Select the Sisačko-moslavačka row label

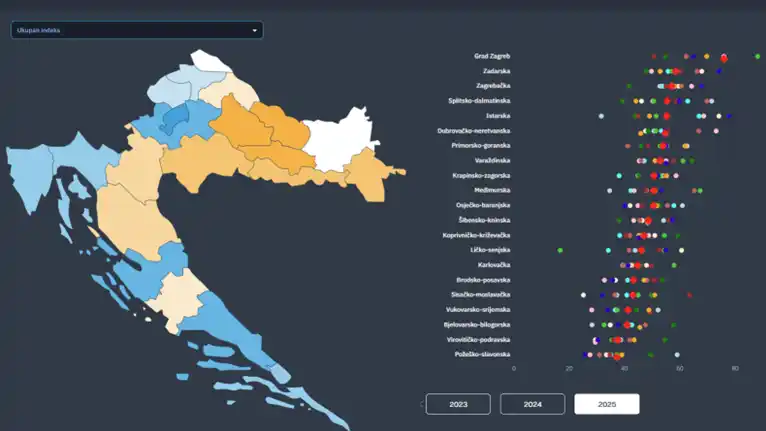[x=481, y=295]
